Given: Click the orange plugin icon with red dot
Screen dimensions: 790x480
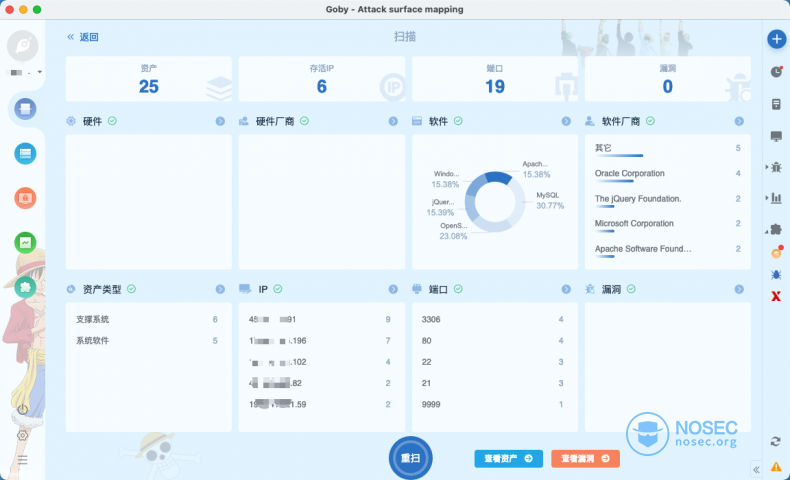Looking at the screenshot, I should click(776, 252).
